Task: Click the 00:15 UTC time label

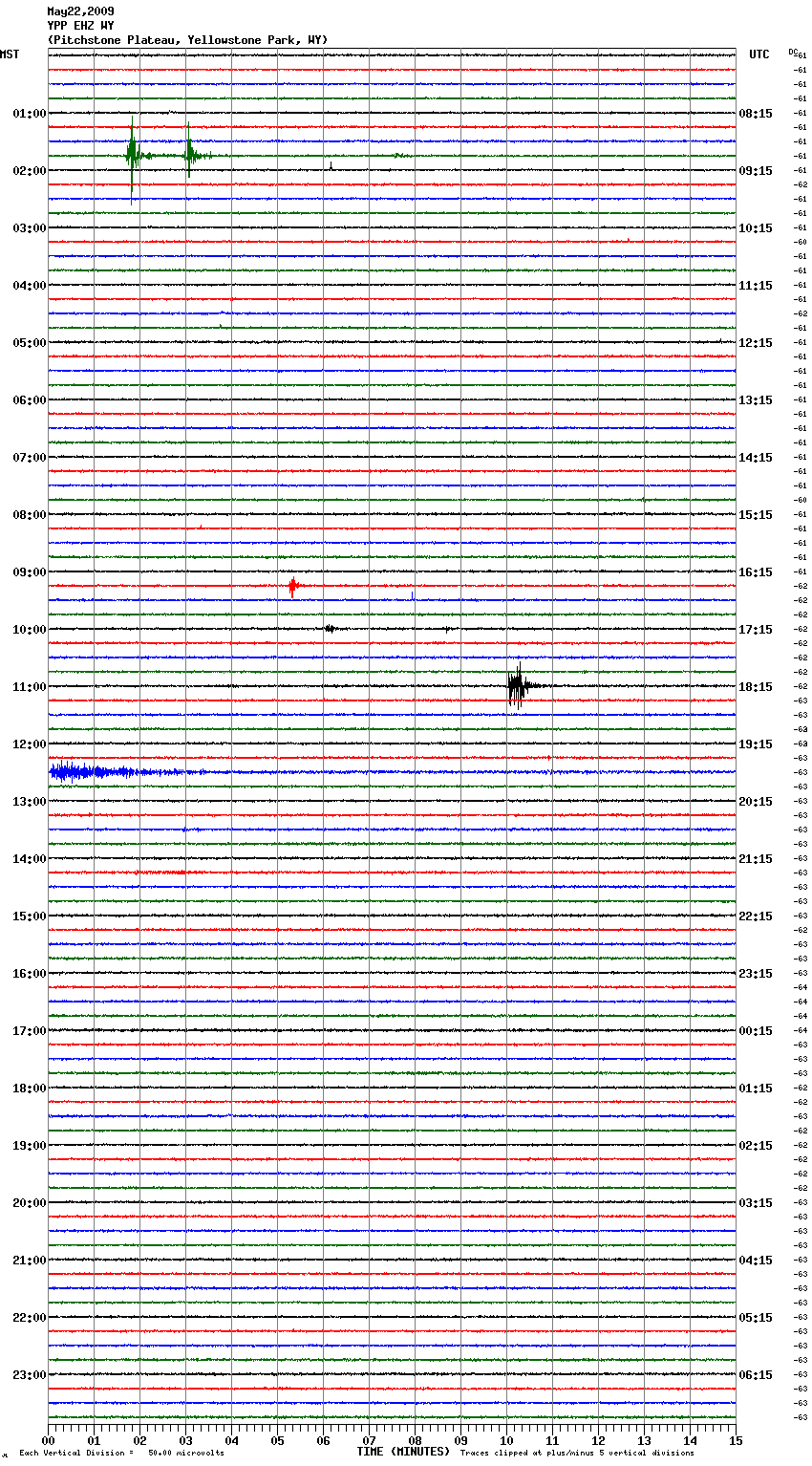Action: point(756,1031)
